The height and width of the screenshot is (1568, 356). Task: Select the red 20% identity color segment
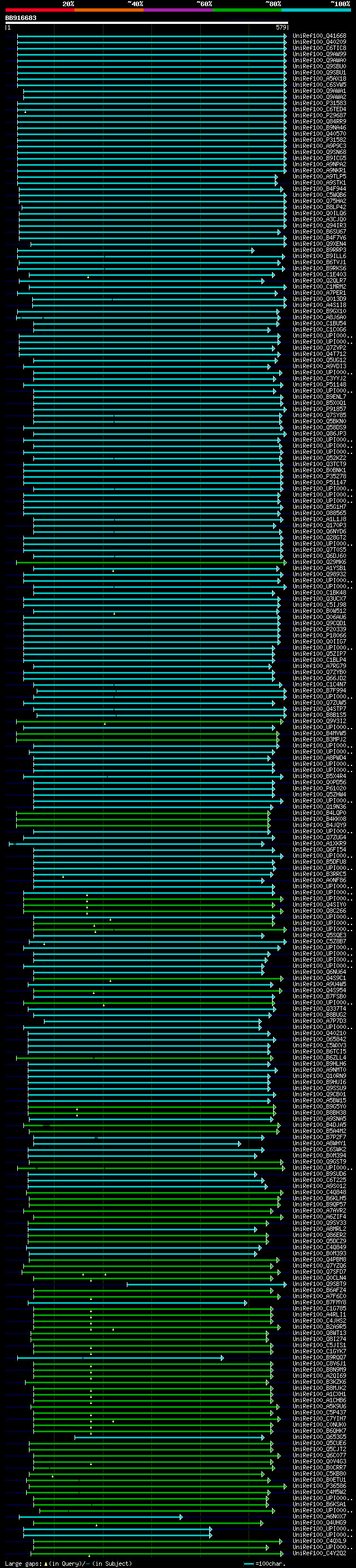click(39, 10)
